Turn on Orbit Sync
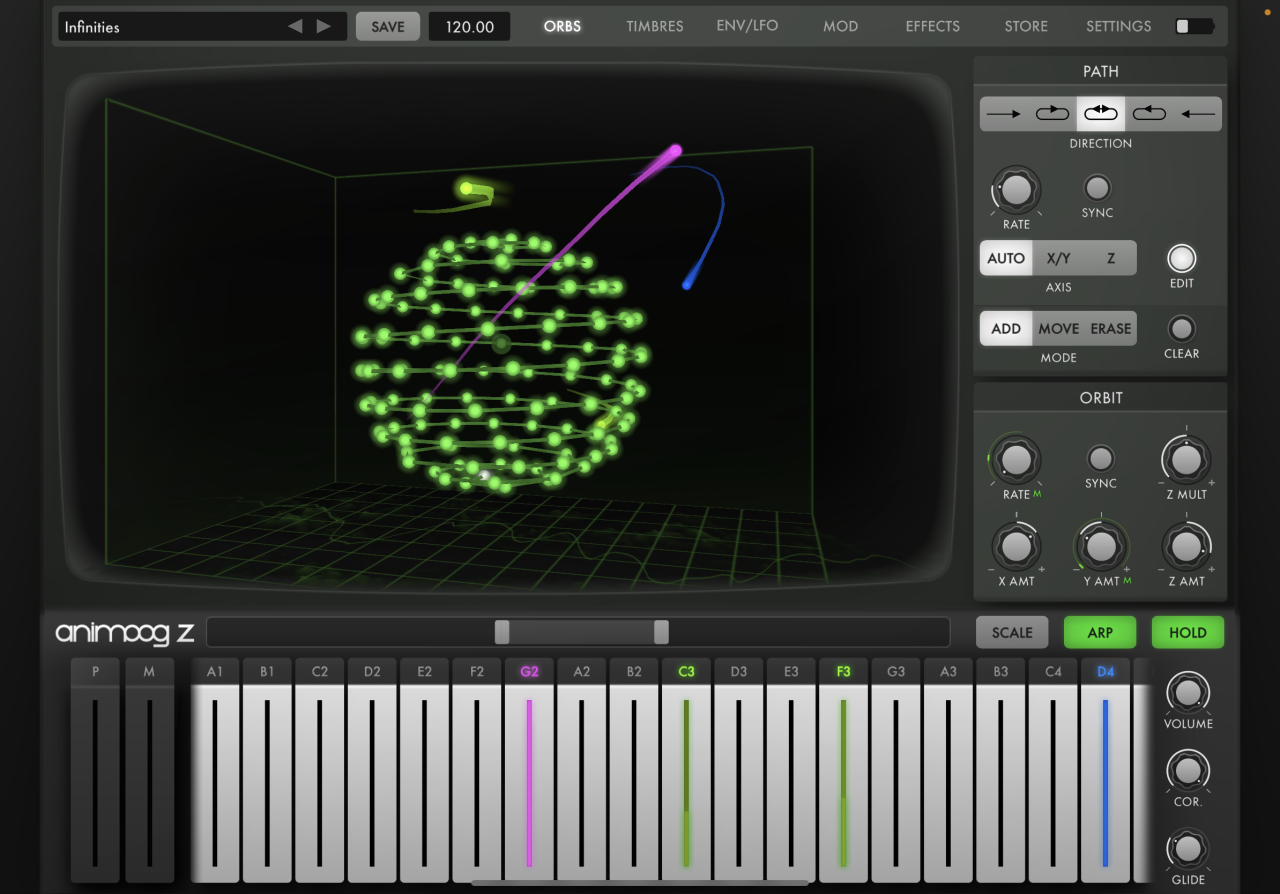This screenshot has width=1280, height=894. point(1100,459)
